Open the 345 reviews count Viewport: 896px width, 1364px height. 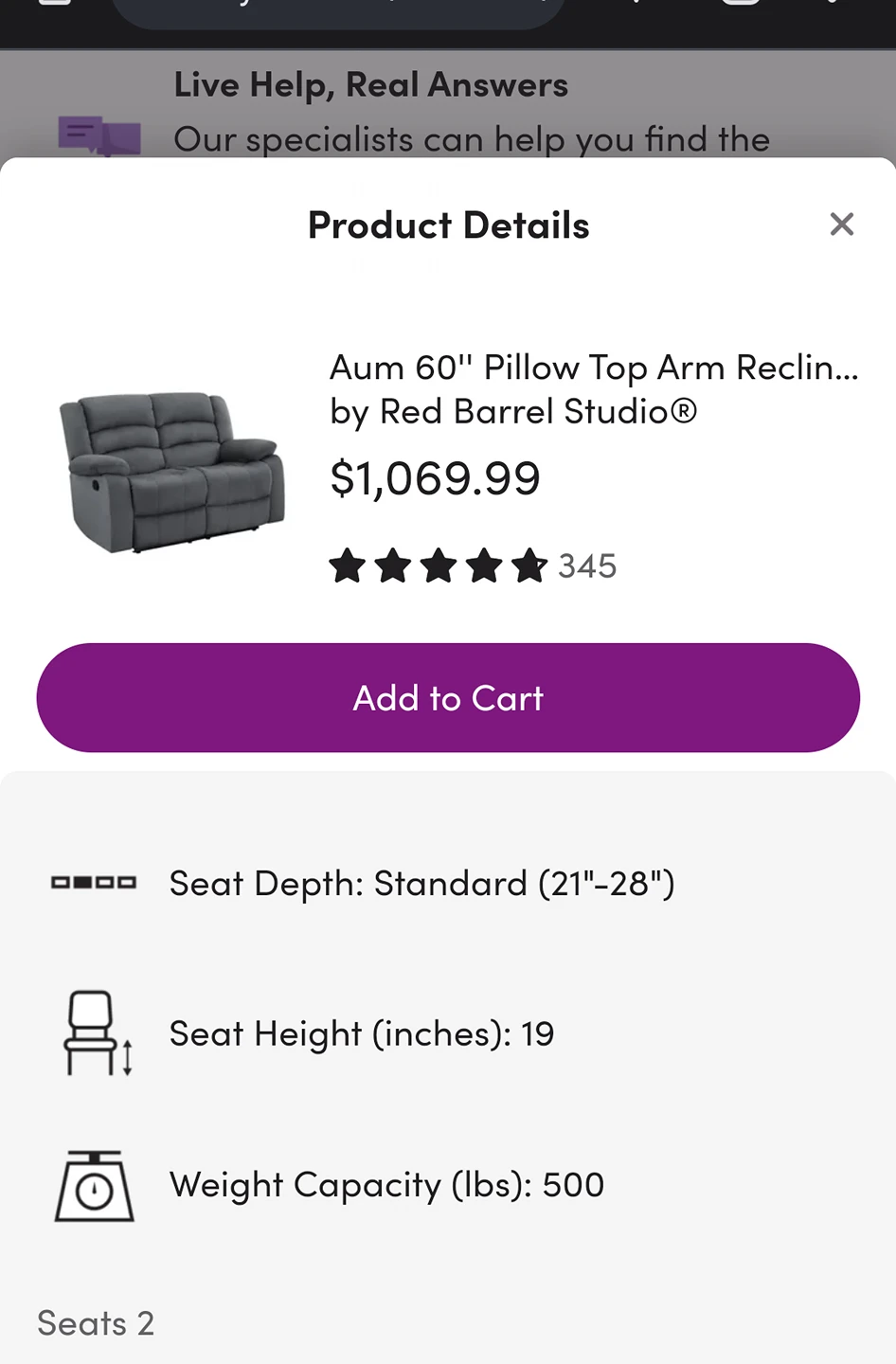point(587,566)
